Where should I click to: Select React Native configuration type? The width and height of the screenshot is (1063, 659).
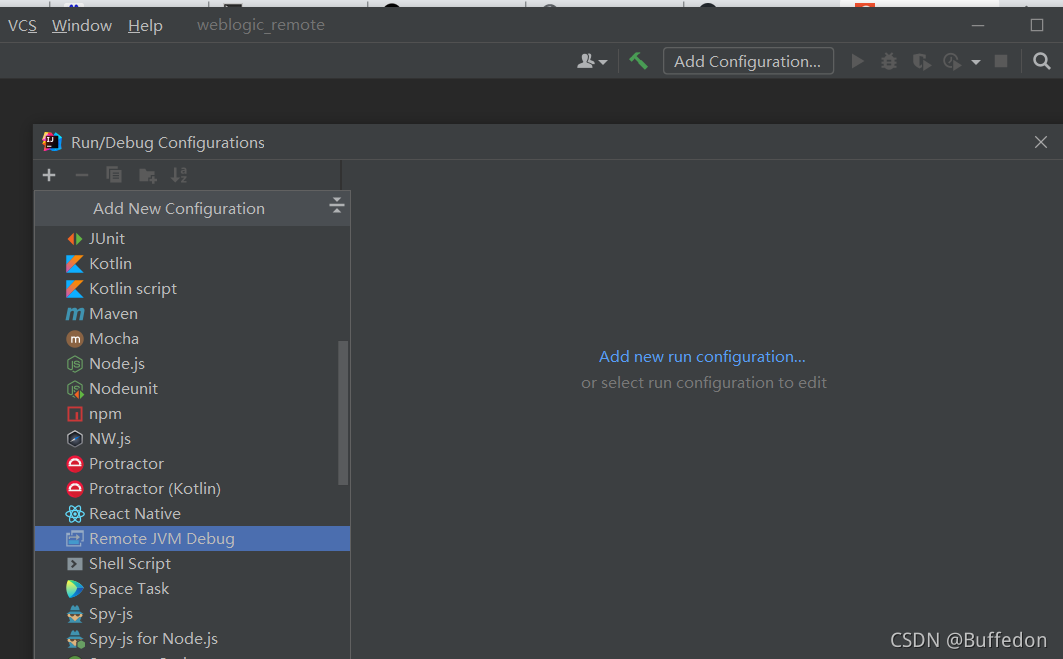[x=193, y=515]
